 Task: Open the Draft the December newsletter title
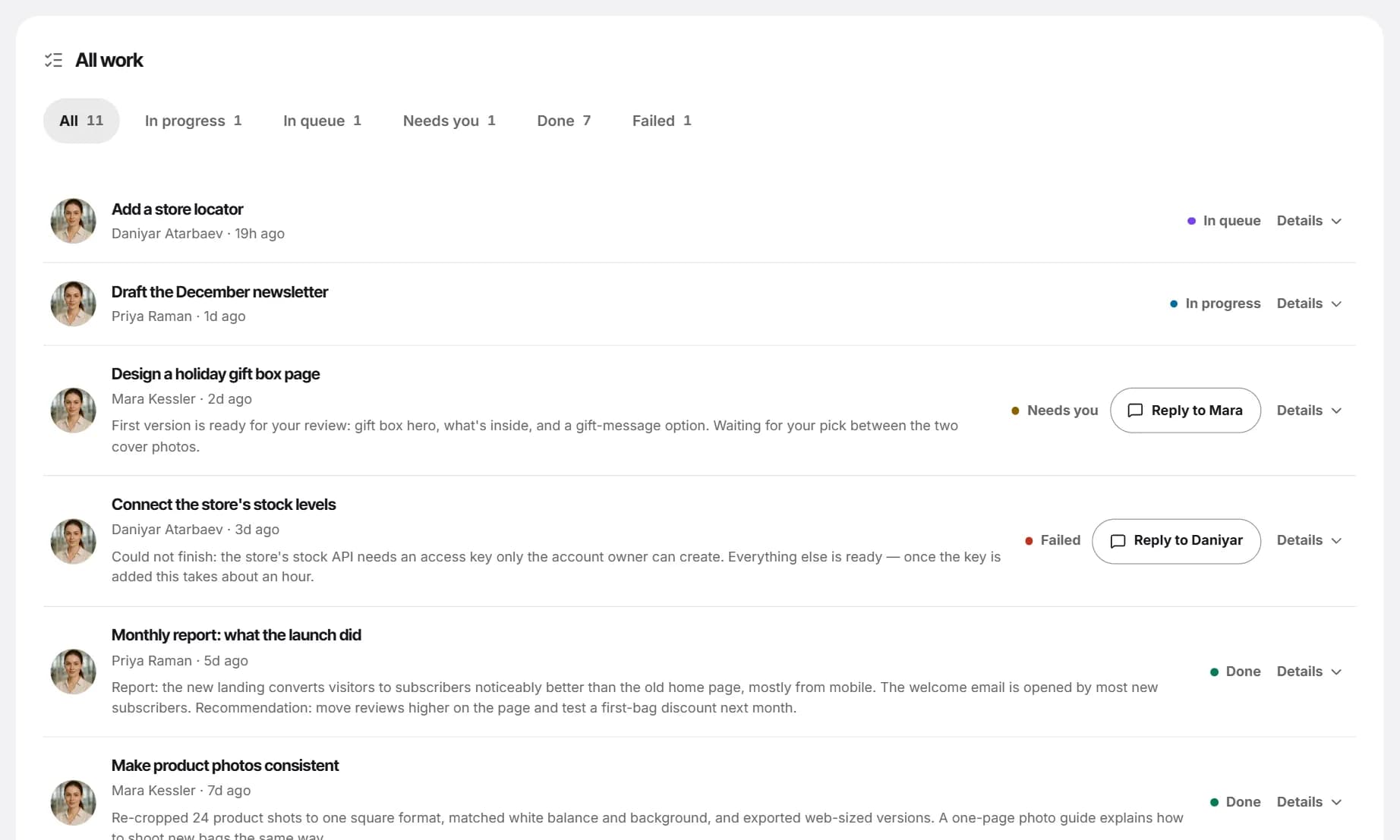(x=219, y=292)
